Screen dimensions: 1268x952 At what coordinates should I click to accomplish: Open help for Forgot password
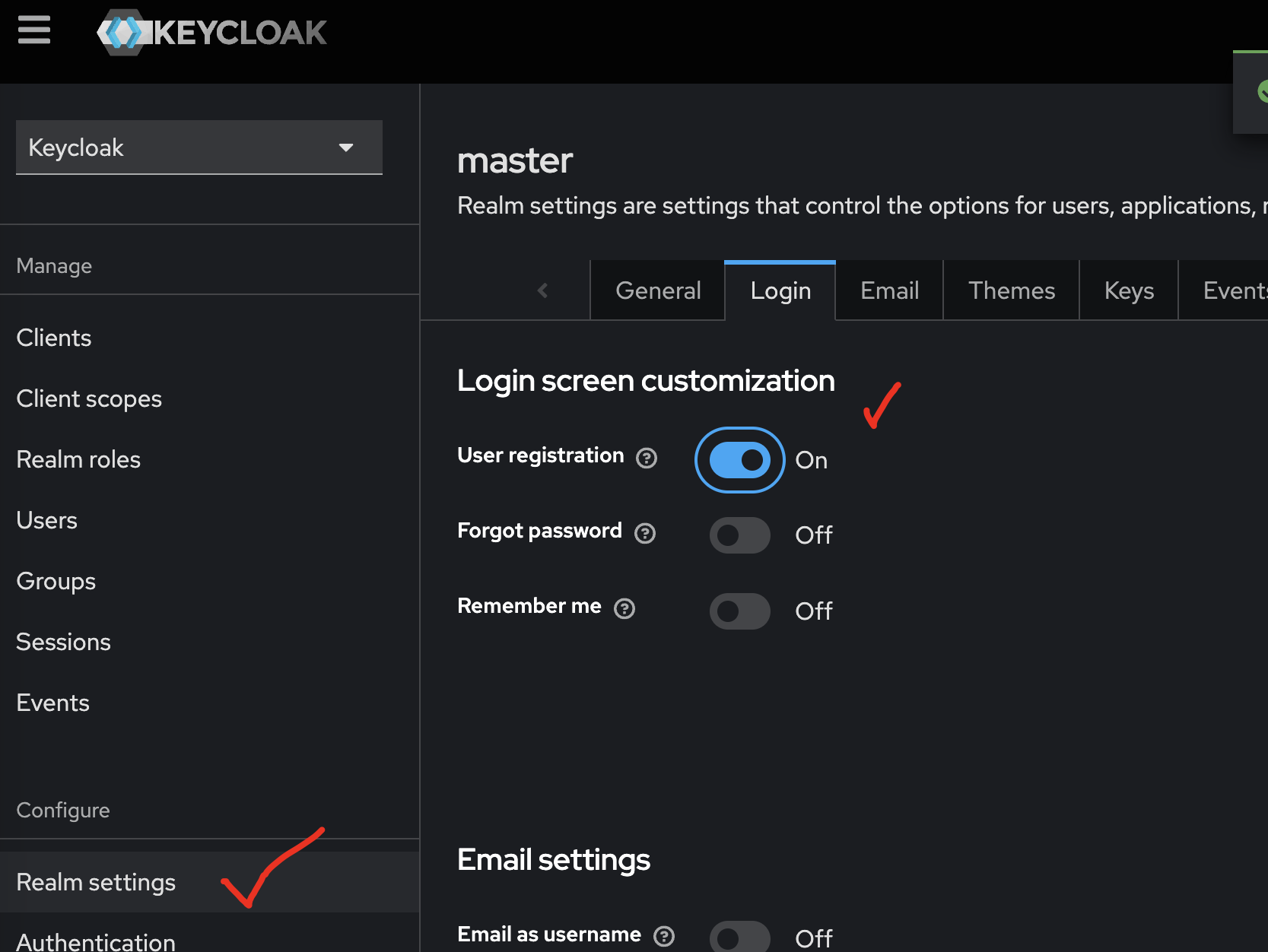[645, 533]
